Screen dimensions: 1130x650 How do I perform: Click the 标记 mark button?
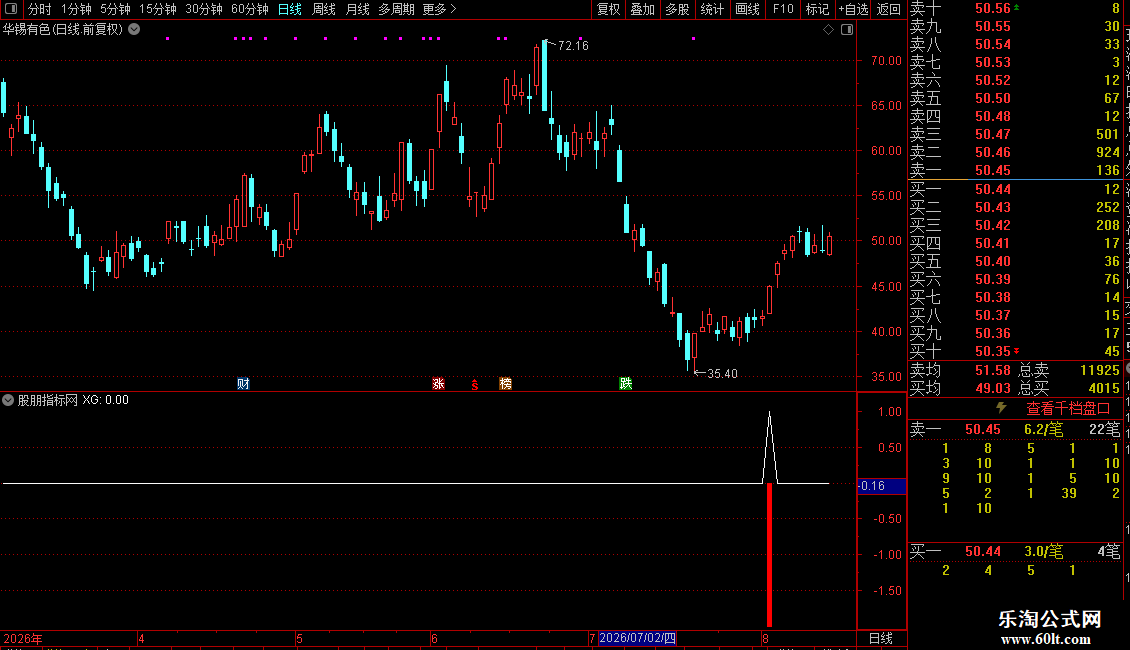[x=817, y=9]
